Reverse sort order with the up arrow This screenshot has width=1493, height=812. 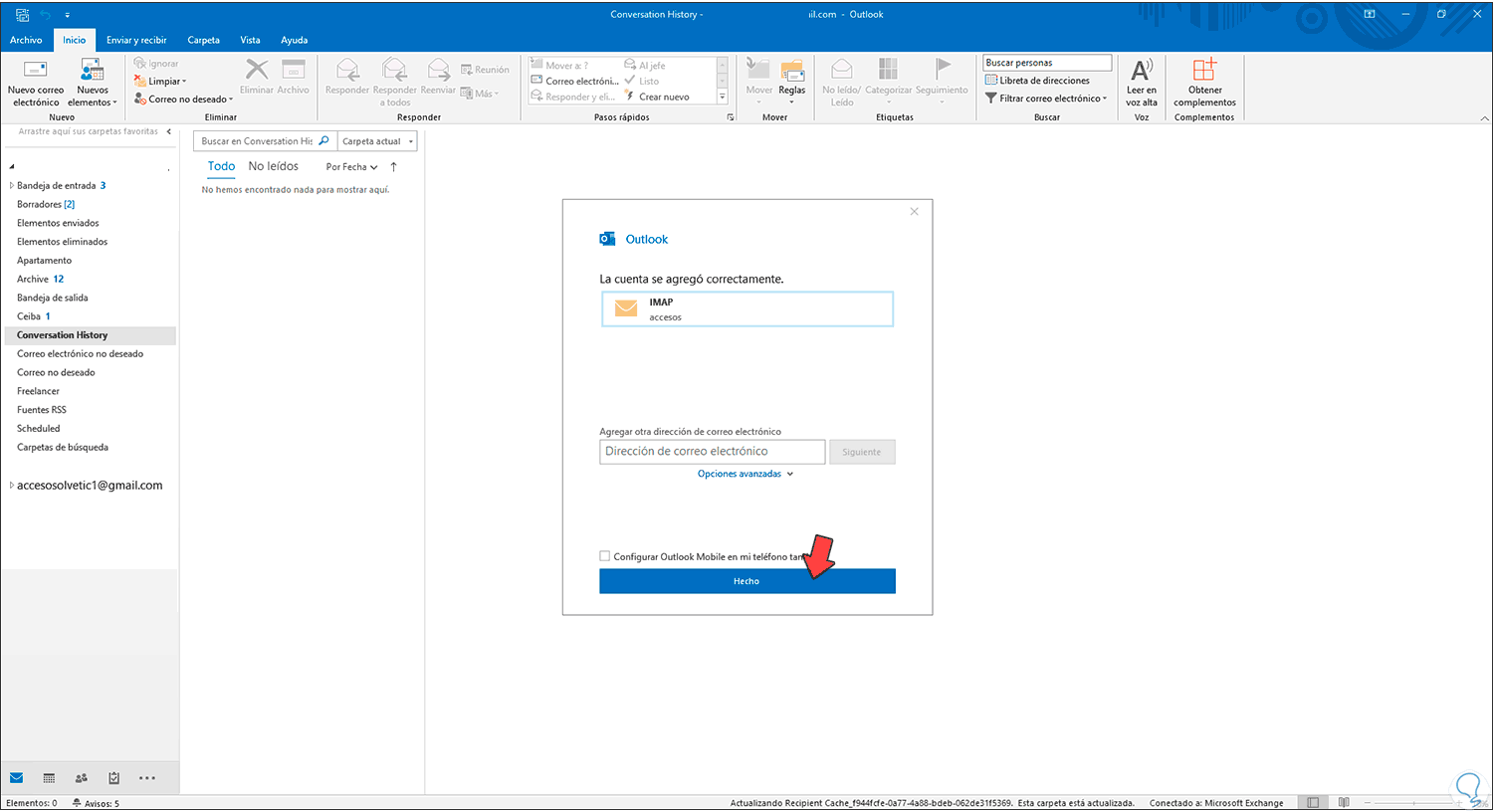(x=394, y=167)
